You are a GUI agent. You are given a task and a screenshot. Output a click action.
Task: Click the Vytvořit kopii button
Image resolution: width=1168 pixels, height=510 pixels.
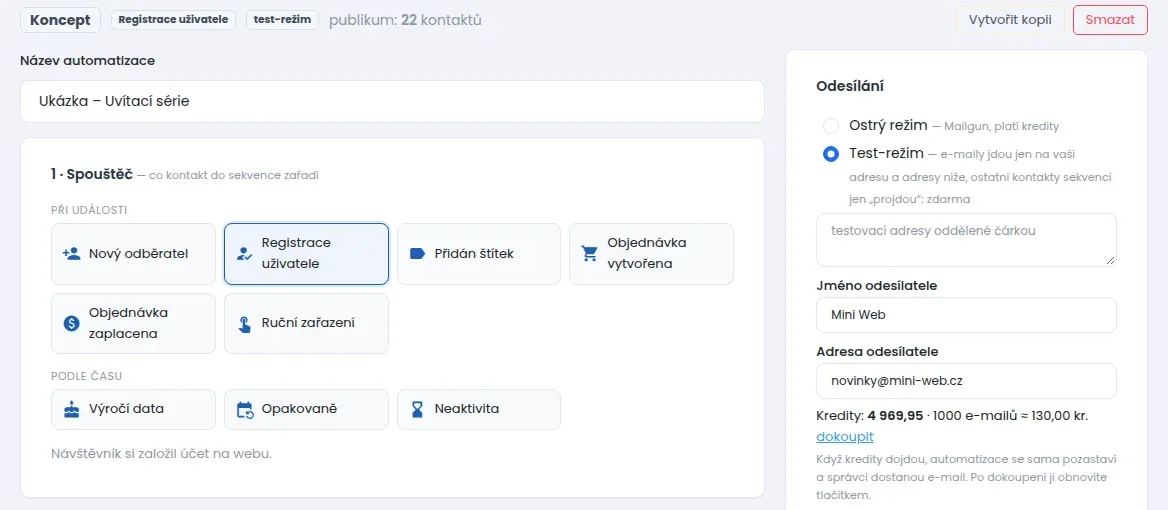pos(1010,20)
